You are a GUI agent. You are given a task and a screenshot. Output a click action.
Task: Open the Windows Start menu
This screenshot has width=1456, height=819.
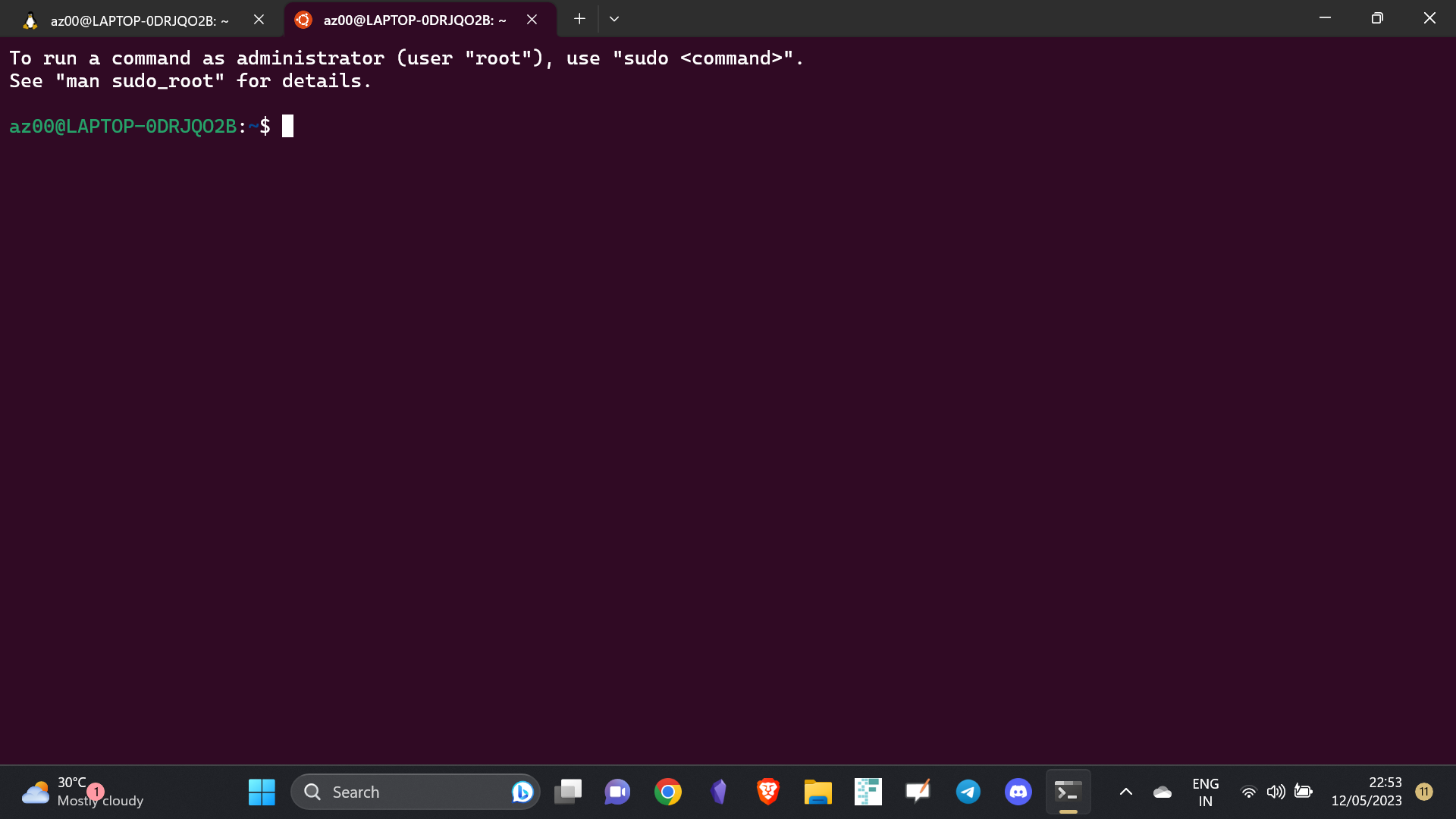pyautogui.click(x=262, y=792)
